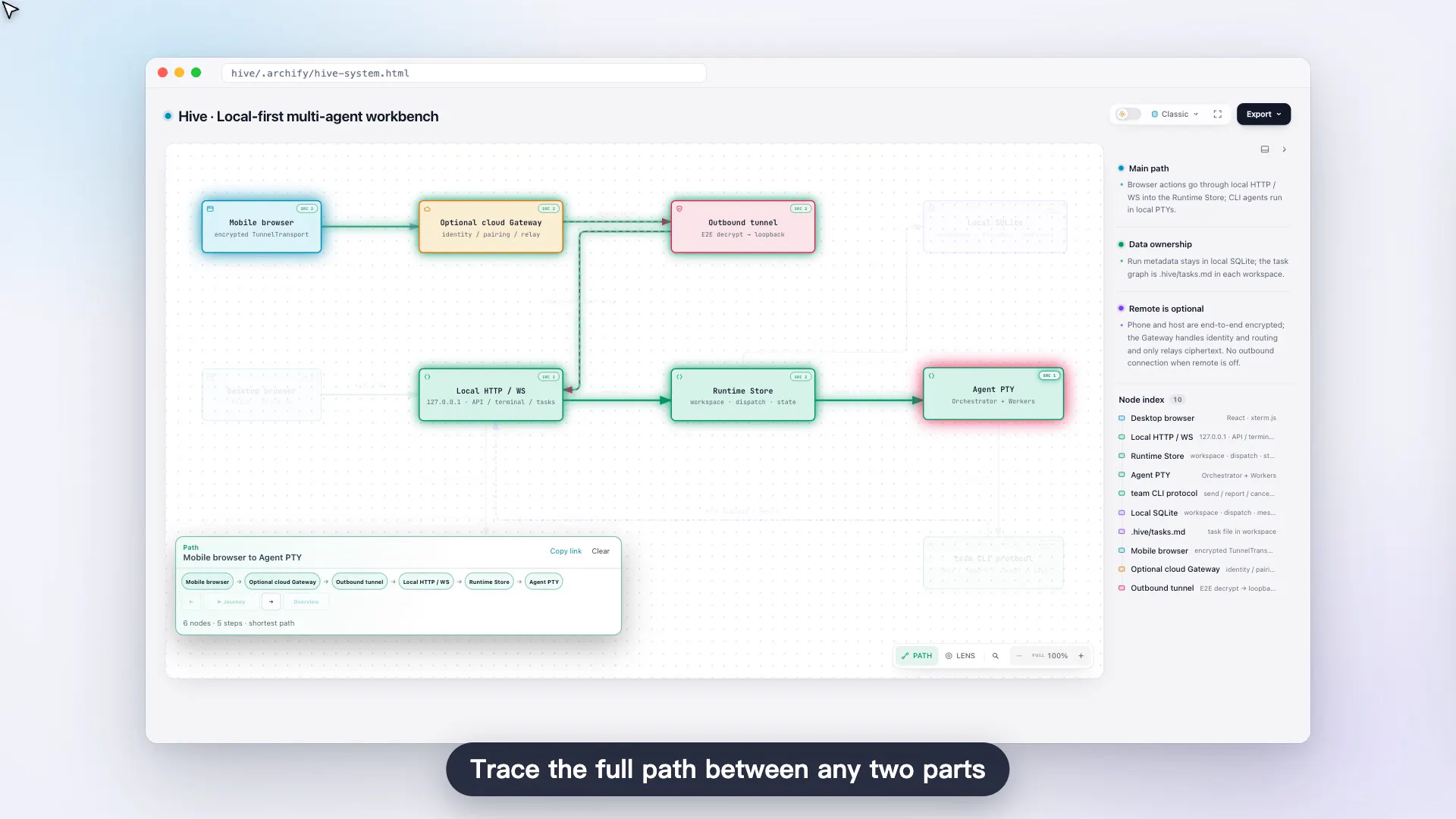Click SRC badge on Local HTTP / WS node
This screenshot has width=1456, height=819.
pos(548,376)
